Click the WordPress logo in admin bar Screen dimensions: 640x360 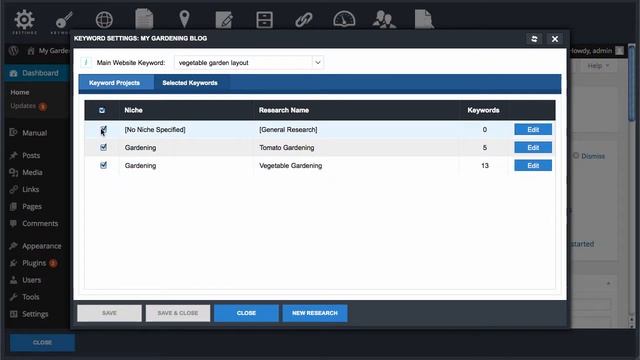13,51
